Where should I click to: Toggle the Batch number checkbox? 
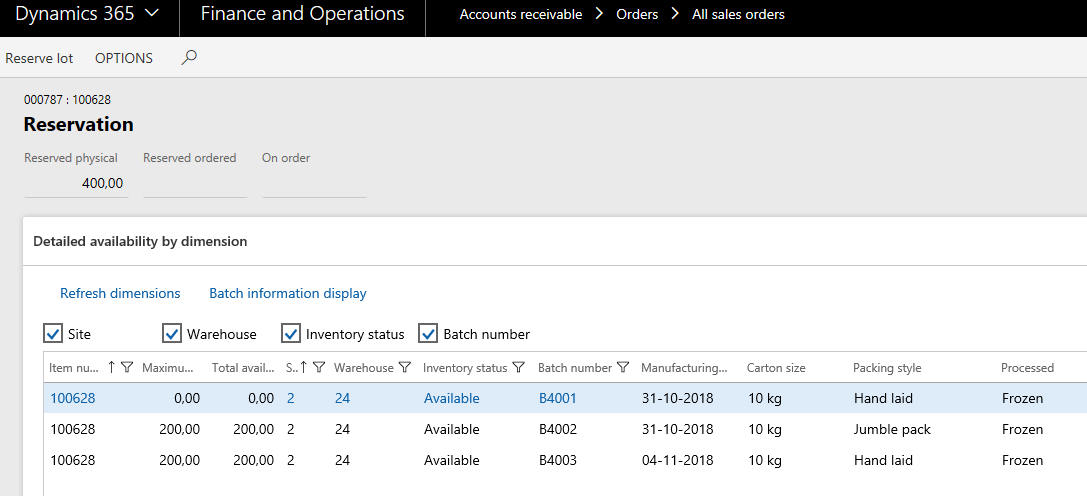[428, 334]
